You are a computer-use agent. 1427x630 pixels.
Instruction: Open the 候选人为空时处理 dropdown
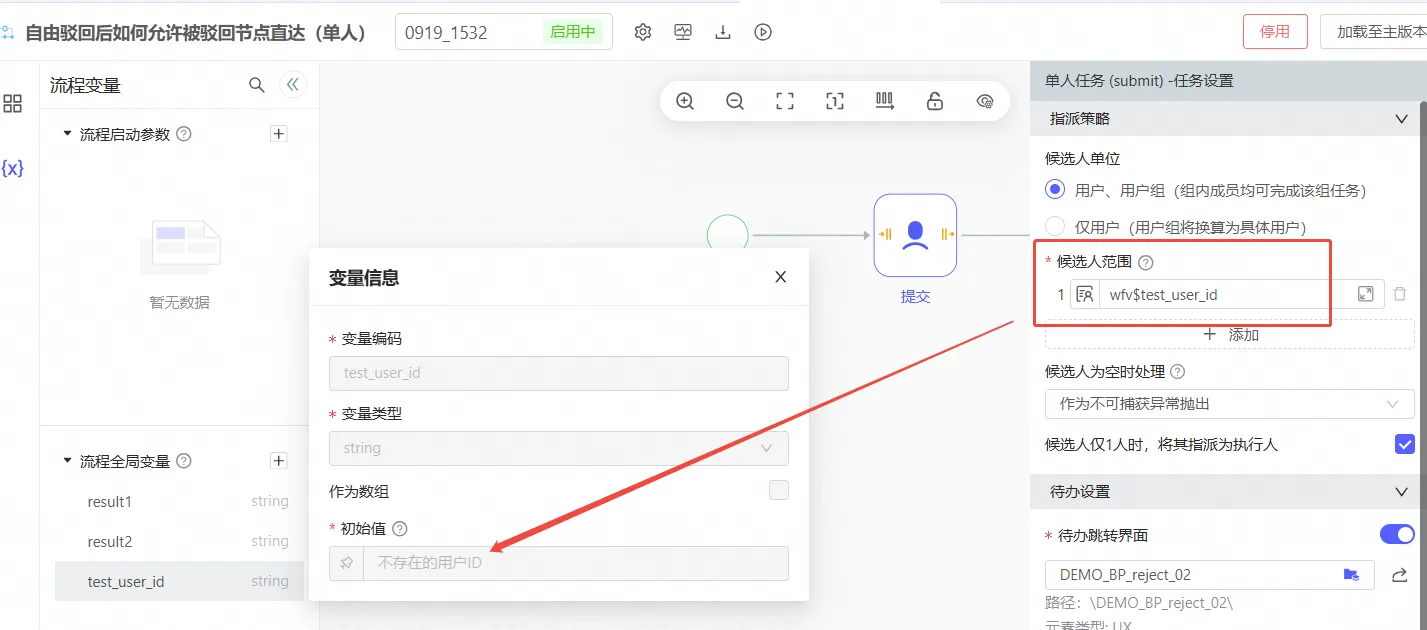click(1229, 404)
